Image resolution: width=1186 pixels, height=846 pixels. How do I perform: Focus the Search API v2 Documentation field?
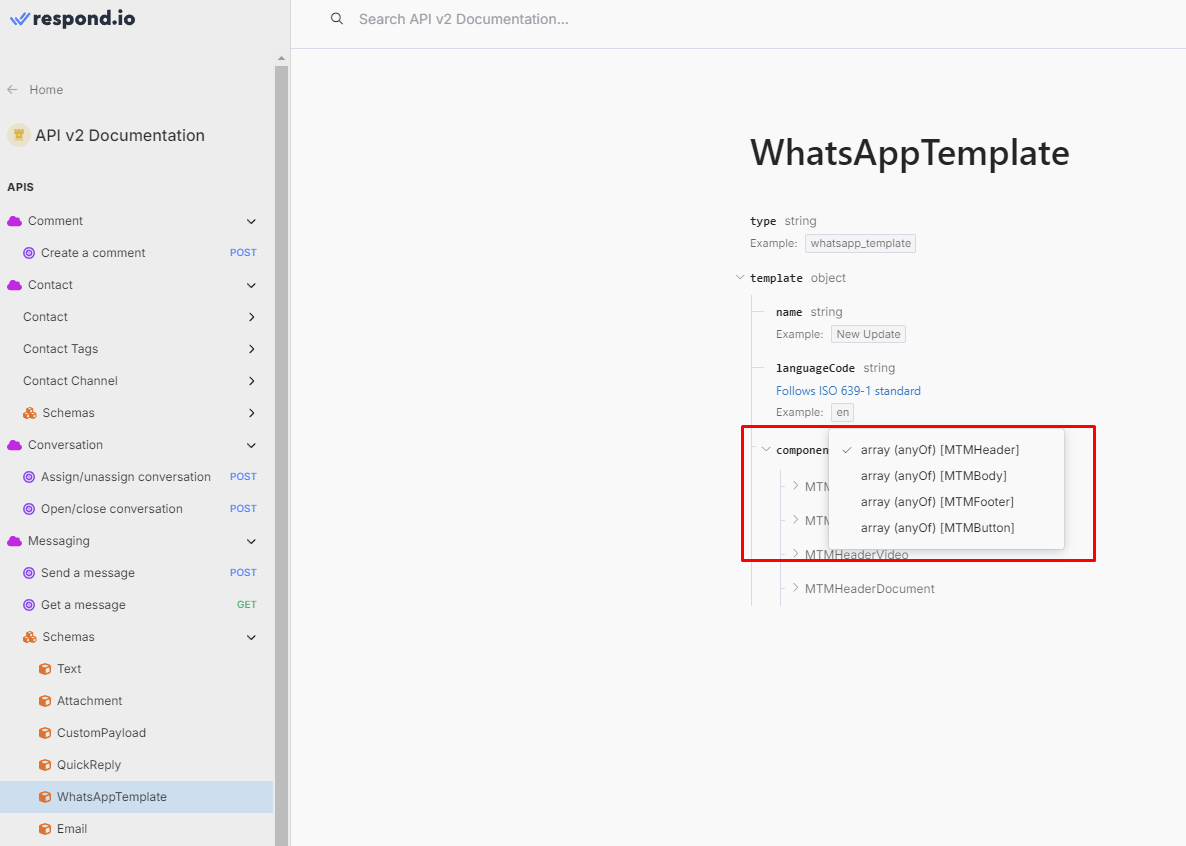click(x=463, y=19)
